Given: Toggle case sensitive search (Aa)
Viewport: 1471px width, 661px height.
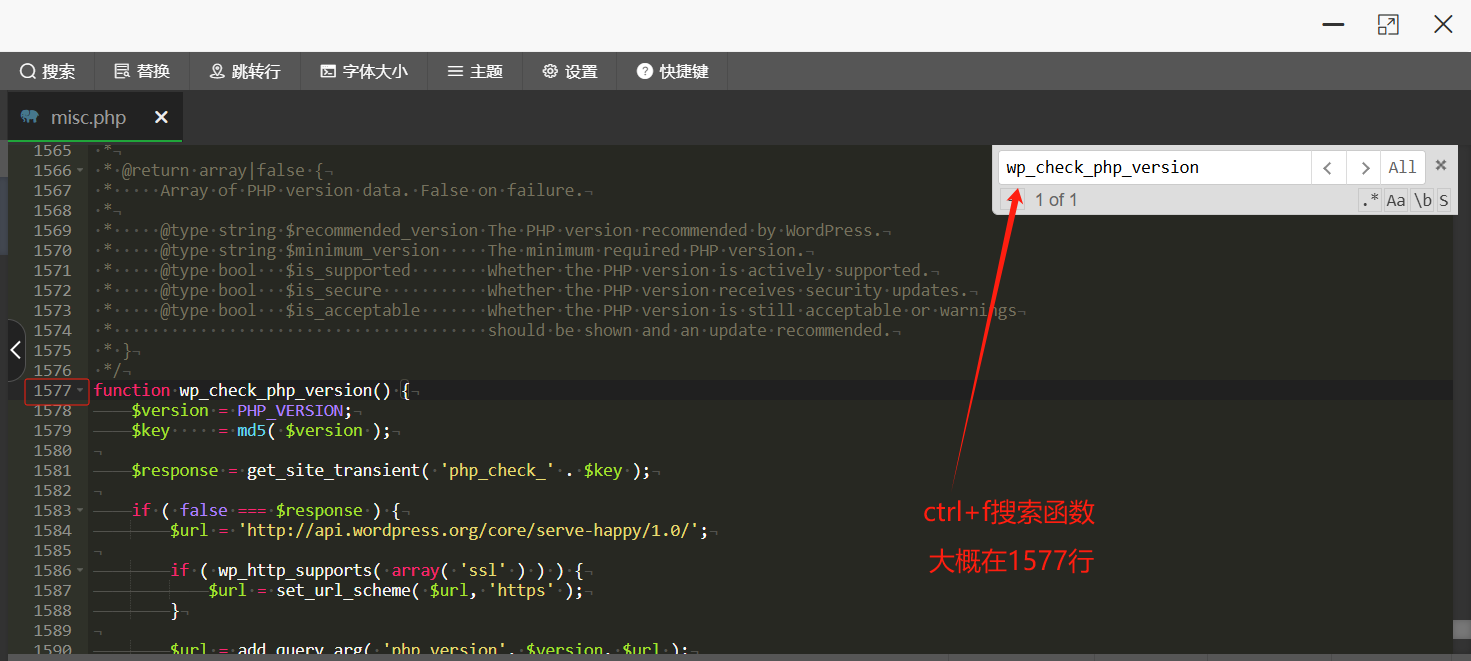Looking at the screenshot, I should (1396, 200).
